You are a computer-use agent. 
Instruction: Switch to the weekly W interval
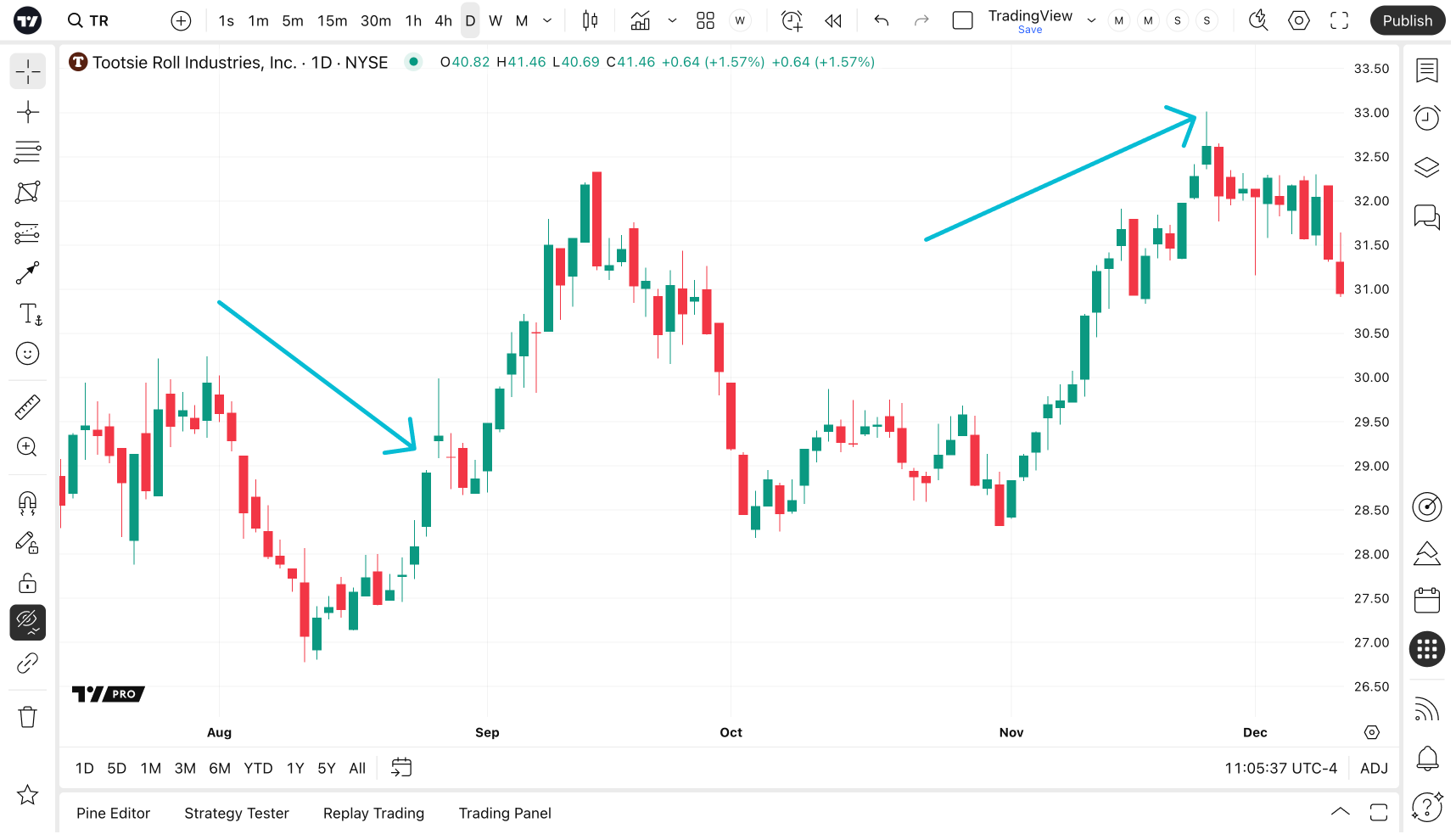tap(496, 20)
